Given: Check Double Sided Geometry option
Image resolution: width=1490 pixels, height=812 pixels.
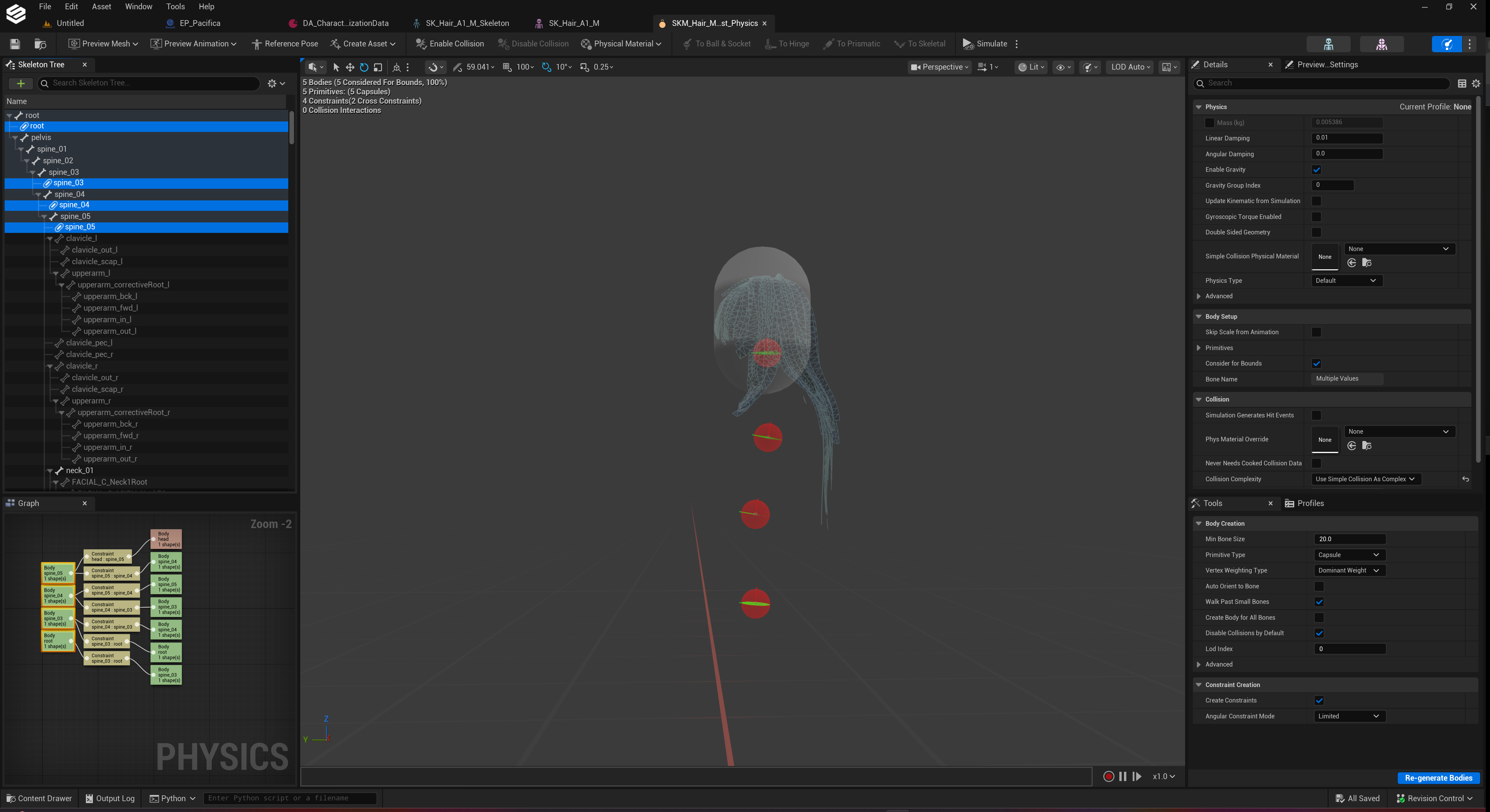Looking at the screenshot, I should pyautogui.click(x=1317, y=232).
